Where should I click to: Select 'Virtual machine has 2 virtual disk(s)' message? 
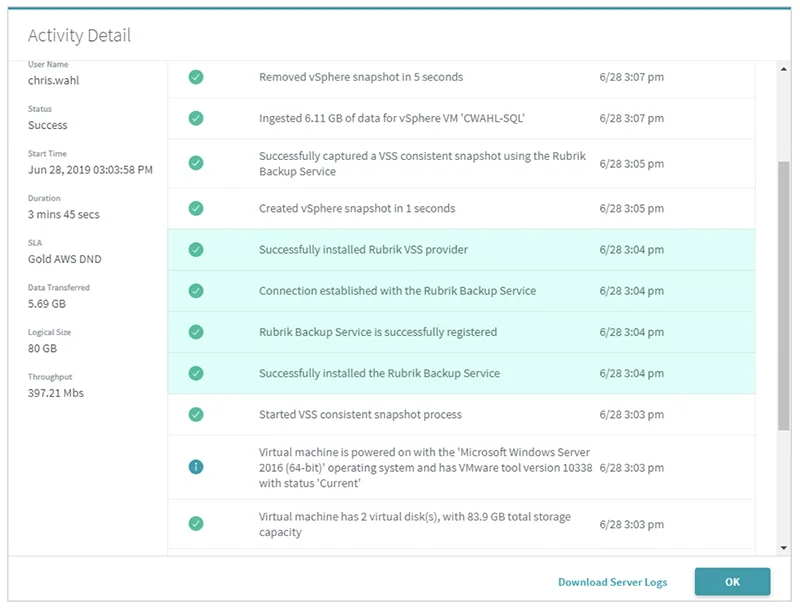[x=415, y=524]
